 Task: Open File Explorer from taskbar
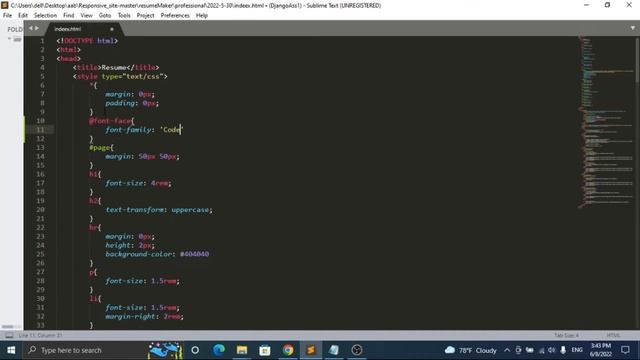(242, 350)
